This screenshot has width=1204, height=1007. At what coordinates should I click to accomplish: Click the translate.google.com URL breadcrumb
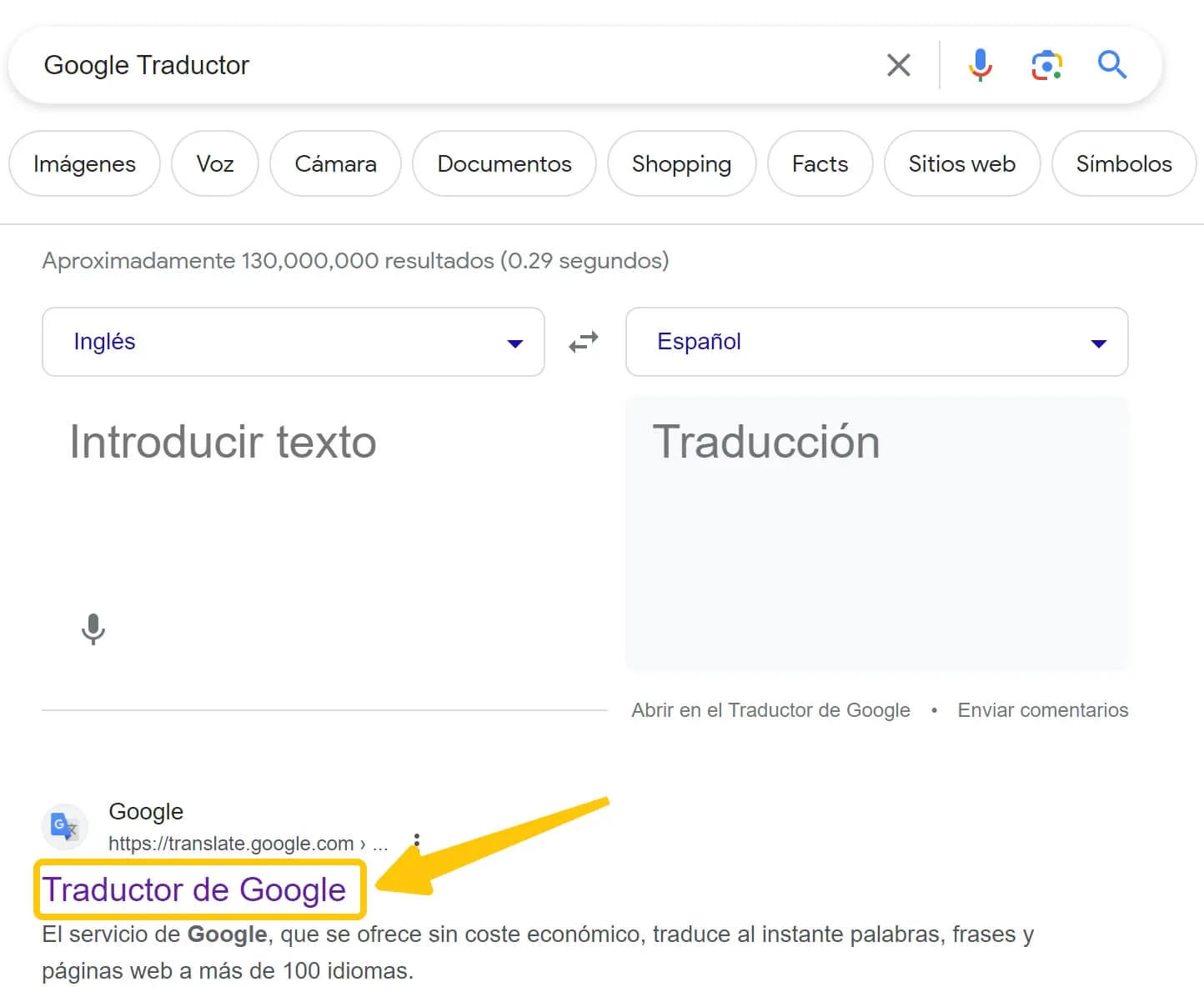pos(248,844)
